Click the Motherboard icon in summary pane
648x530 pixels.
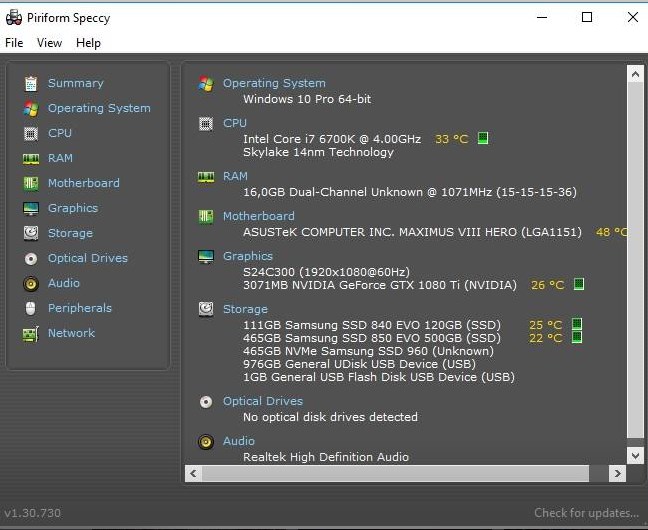point(206,217)
